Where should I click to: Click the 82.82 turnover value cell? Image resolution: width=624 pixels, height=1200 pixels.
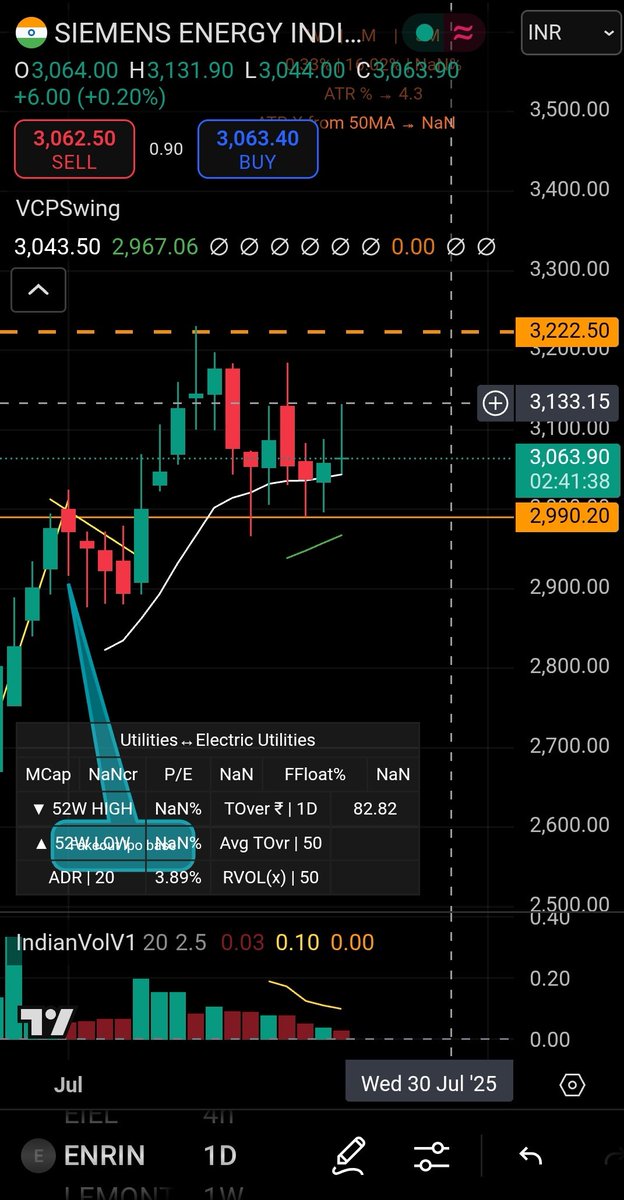[x=375, y=808]
